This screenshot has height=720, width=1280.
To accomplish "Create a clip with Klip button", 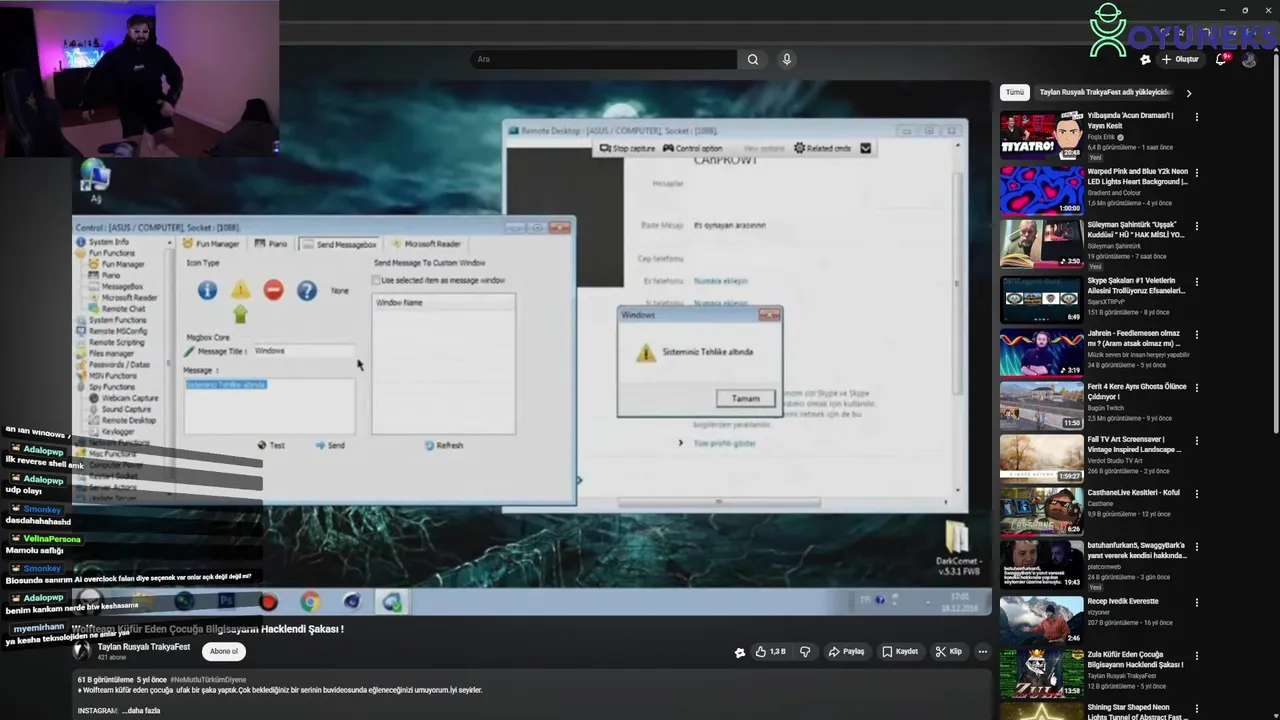I will click(x=949, y=652).
